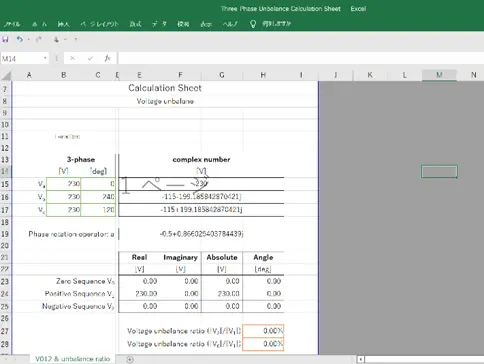Select row 27 header

click(5, 331)
